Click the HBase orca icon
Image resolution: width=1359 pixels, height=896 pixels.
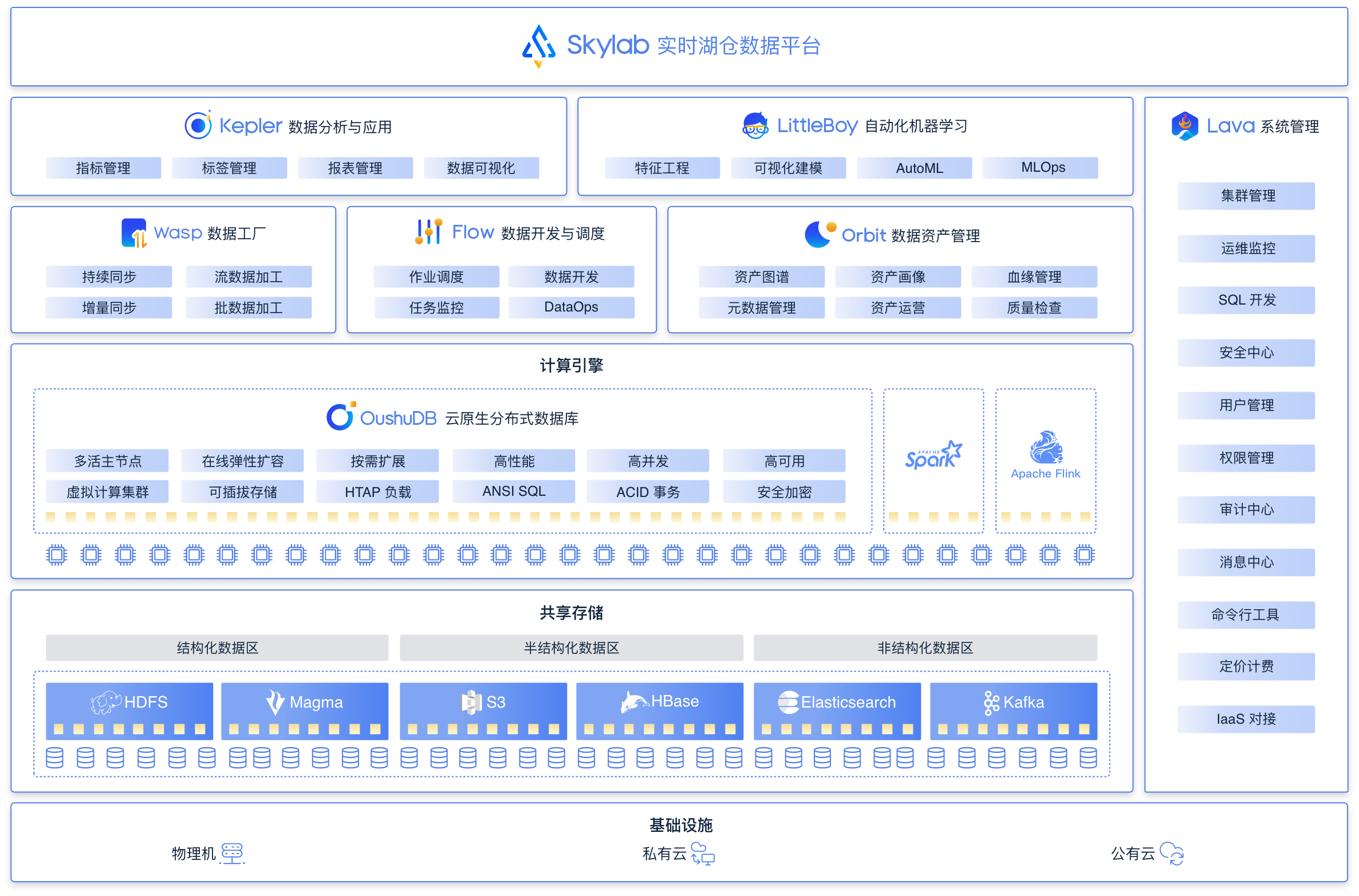(x=635, y=701)
